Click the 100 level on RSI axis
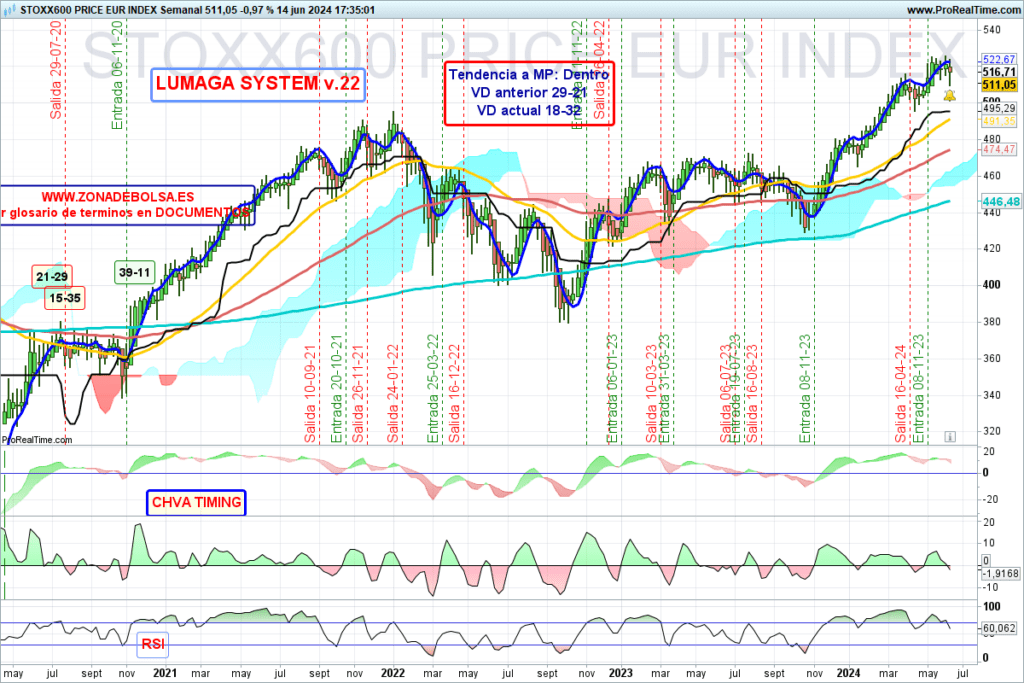 pos(991,607)
